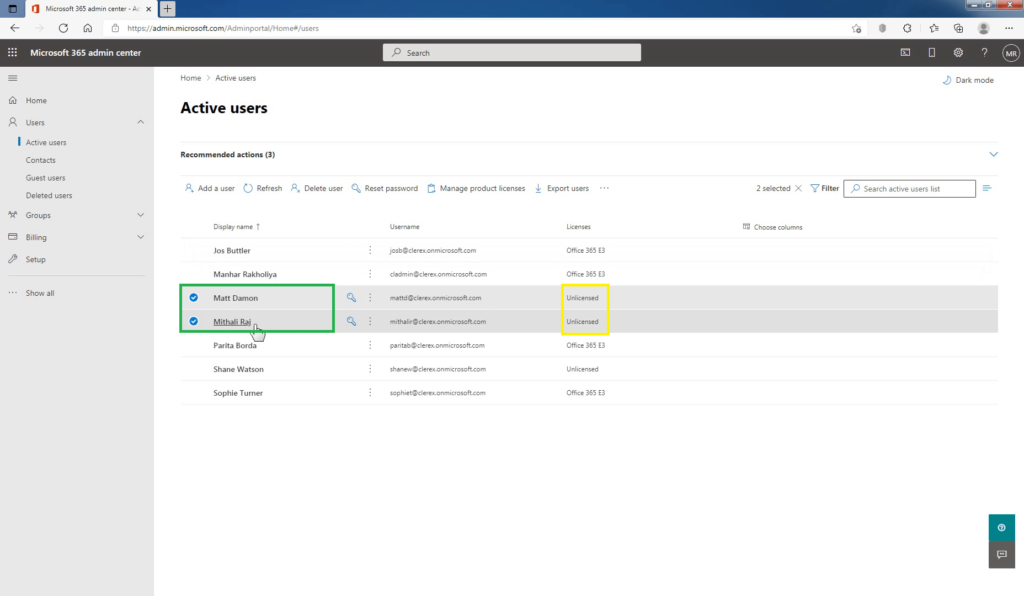Open the list view options icon
The width and height of the screenshot is (1024, 596).
point(987,188)
